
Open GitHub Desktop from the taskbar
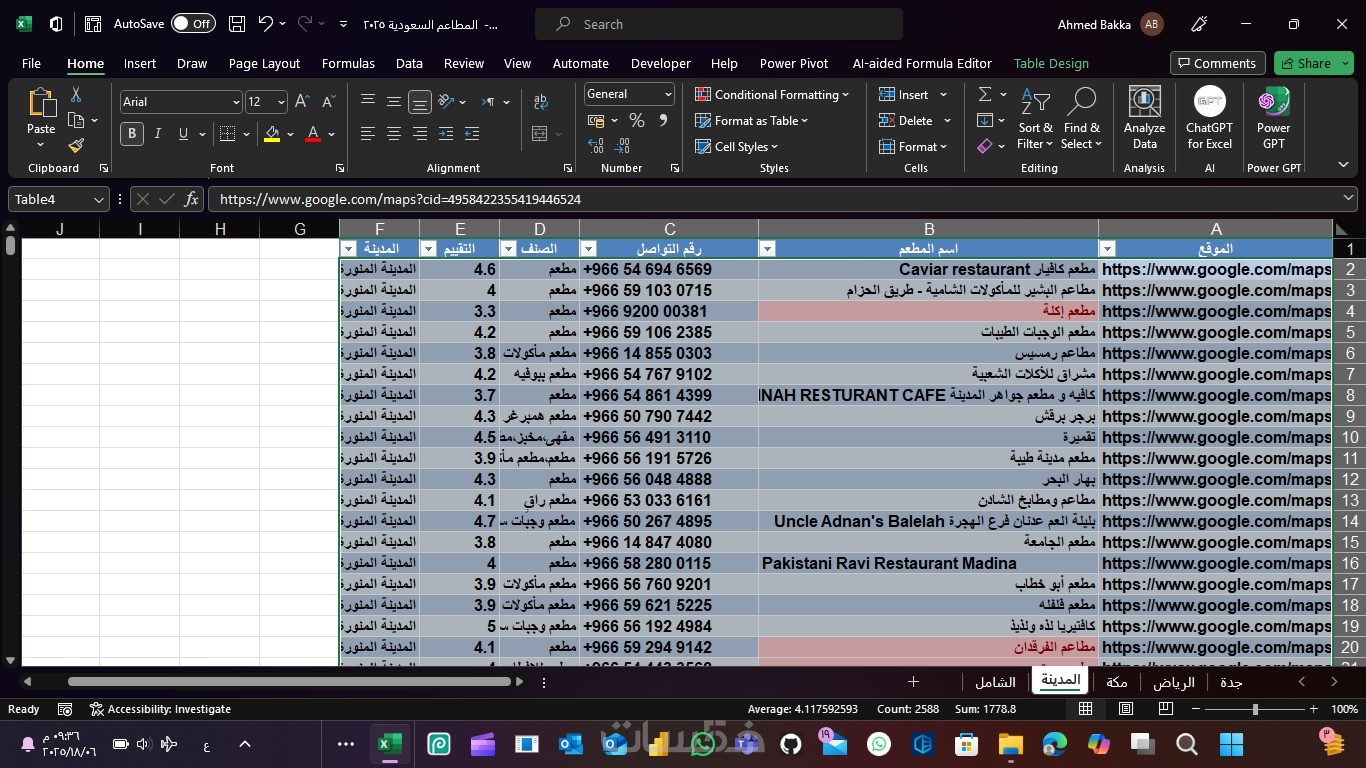coord(791,744)
